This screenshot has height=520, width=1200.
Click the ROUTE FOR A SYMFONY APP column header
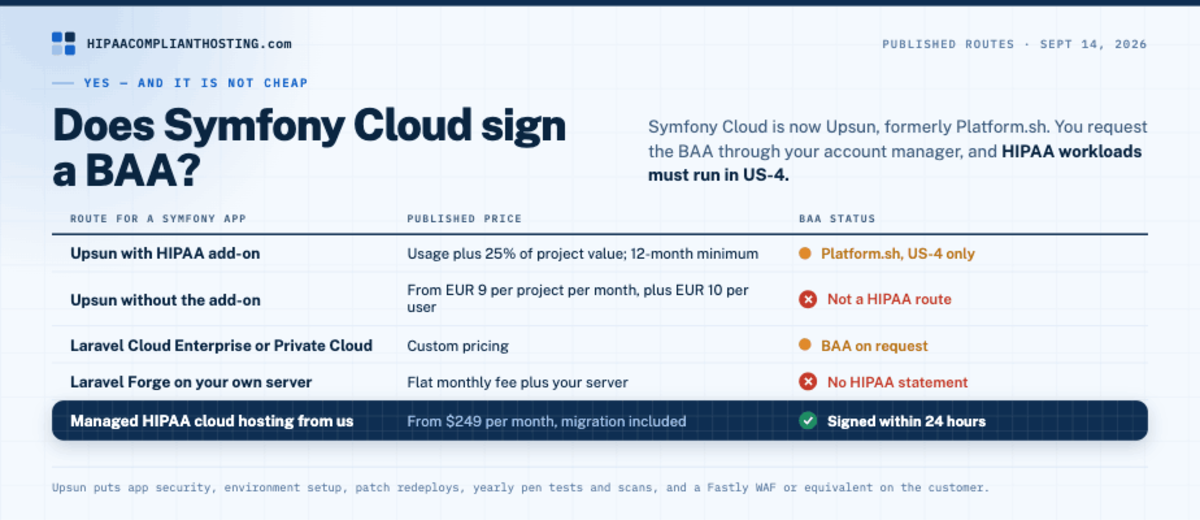(158, 218)
